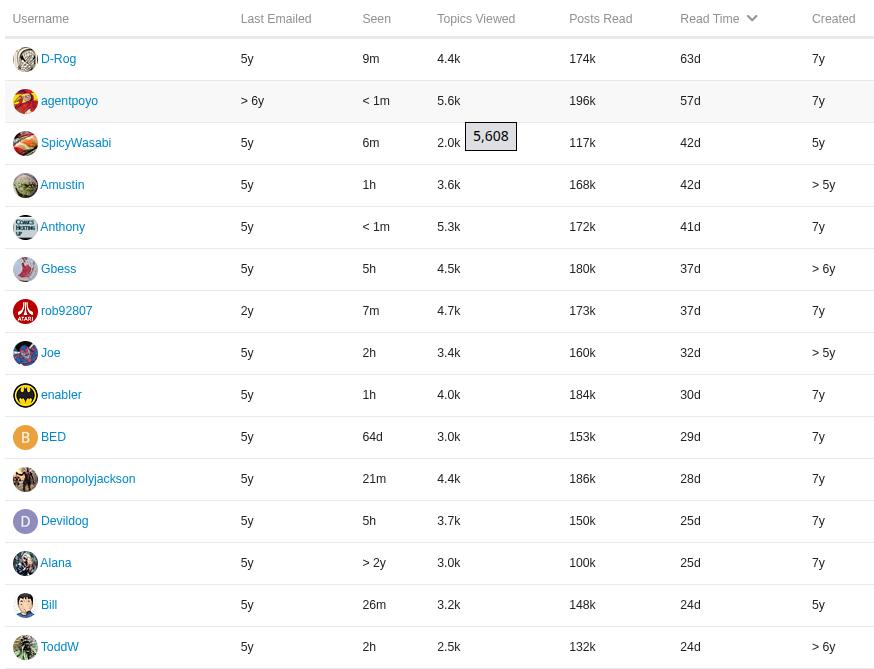Open monopolyjackson's user profile link
Viewport: 874px width, 669px height.
click(88, 479)
